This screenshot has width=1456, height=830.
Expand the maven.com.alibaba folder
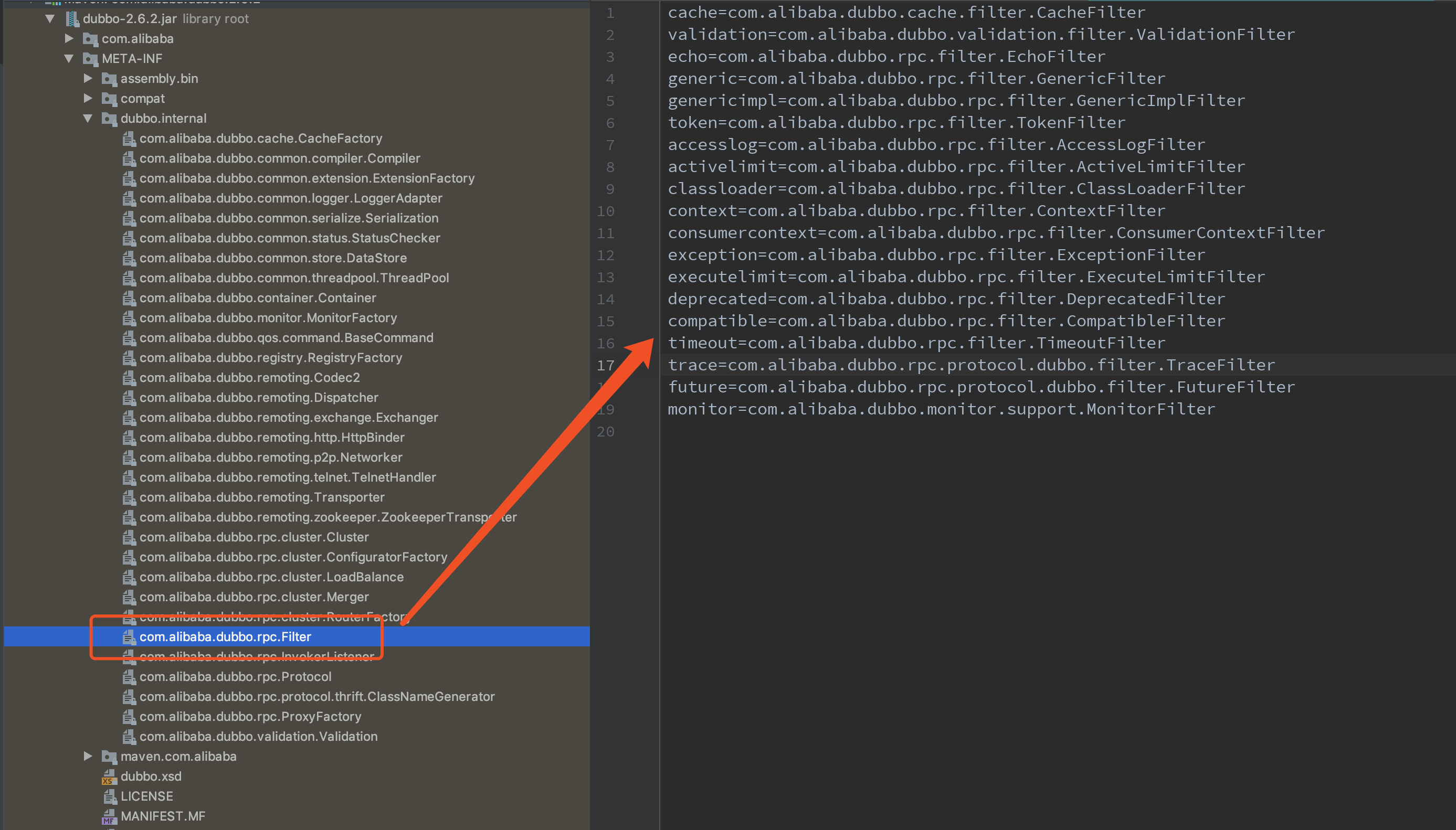pos(88,757)
